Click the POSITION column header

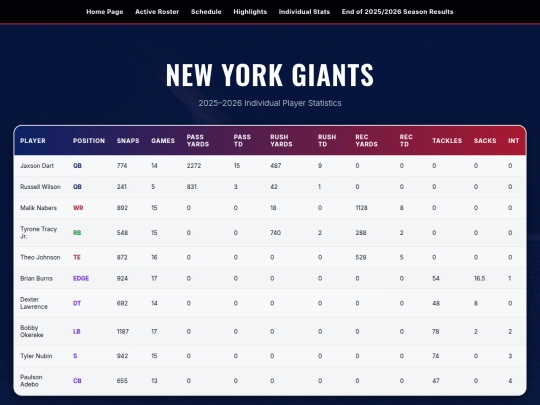pos(89,141)
